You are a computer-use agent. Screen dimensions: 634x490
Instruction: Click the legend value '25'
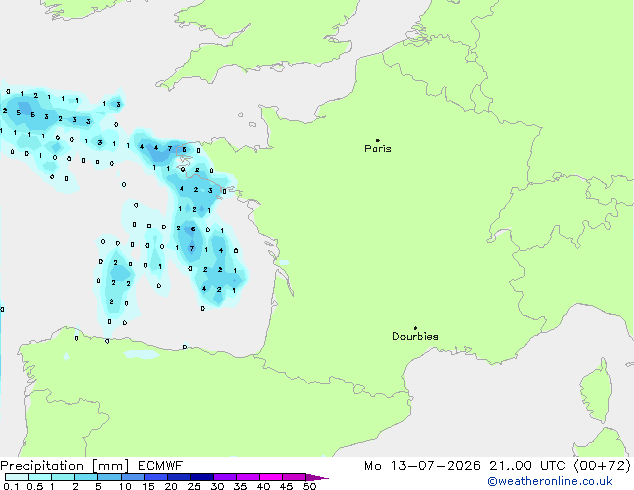pyautogui.click(x=194, y=486)
